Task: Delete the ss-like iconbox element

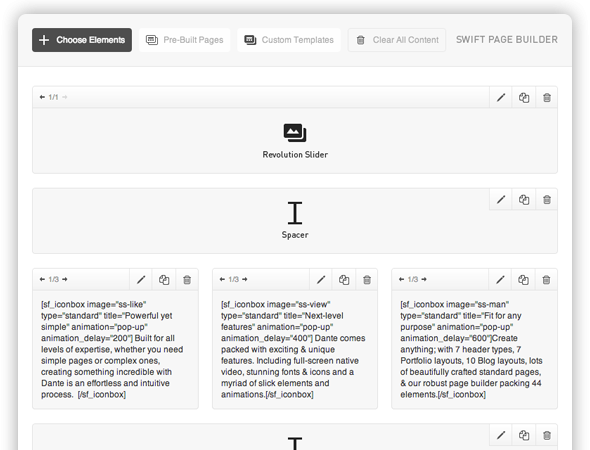Action: click(x=187, y=280)
